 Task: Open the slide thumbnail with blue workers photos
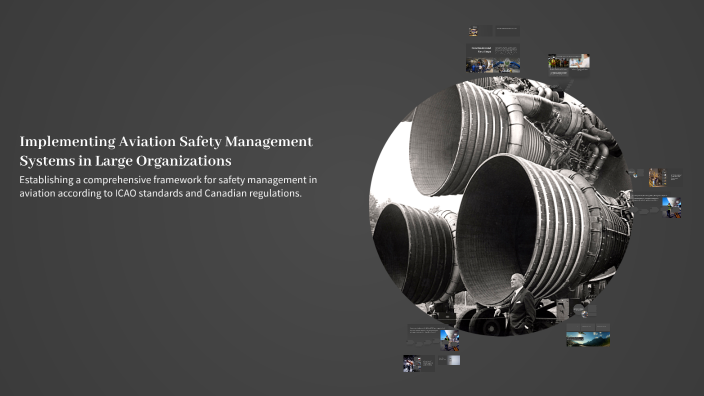493,58
